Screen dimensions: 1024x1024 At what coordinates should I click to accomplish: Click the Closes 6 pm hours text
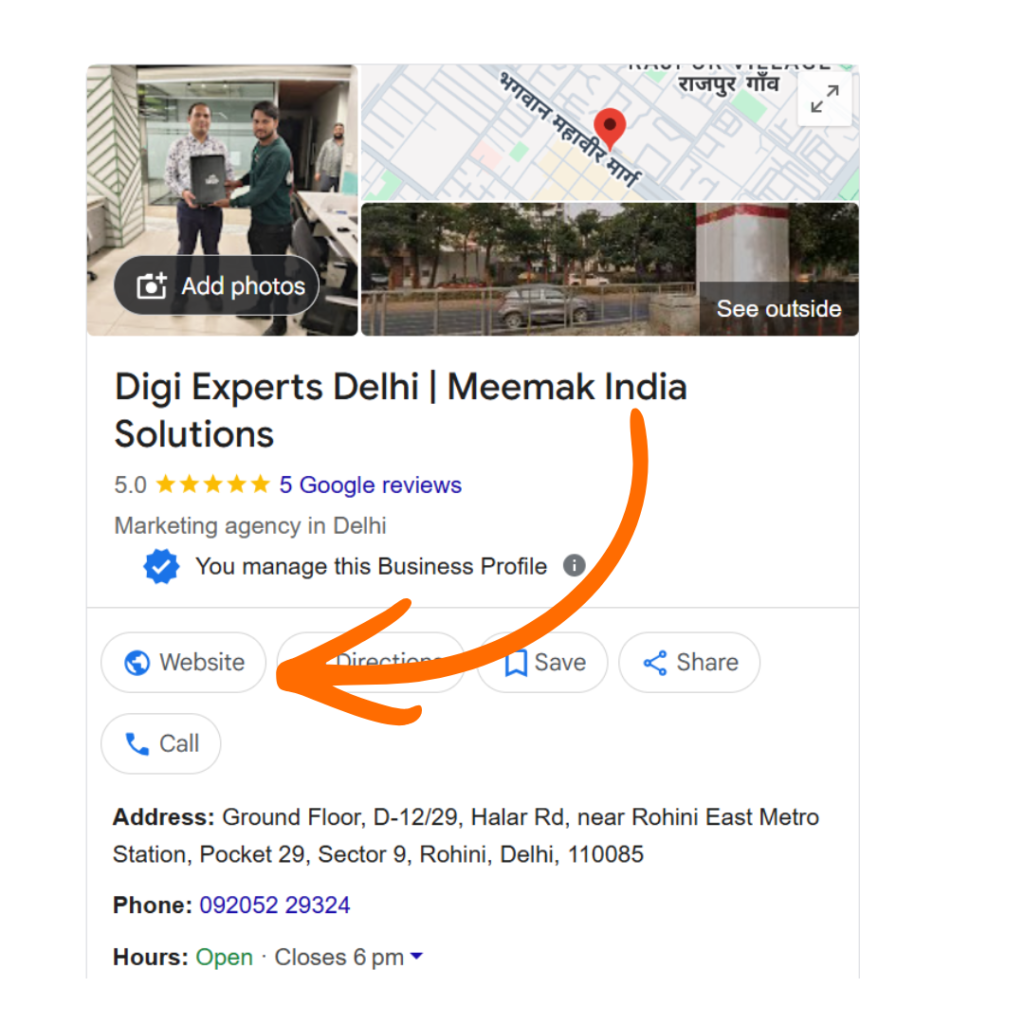339,957
